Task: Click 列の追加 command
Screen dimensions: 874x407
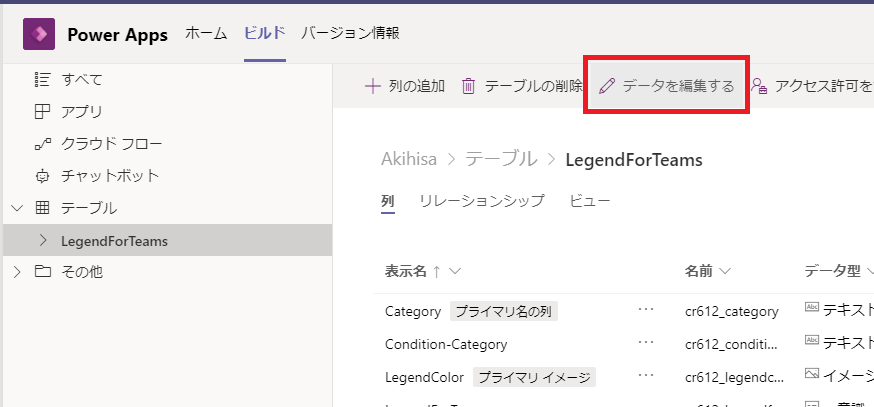Action: click(416, 86)
